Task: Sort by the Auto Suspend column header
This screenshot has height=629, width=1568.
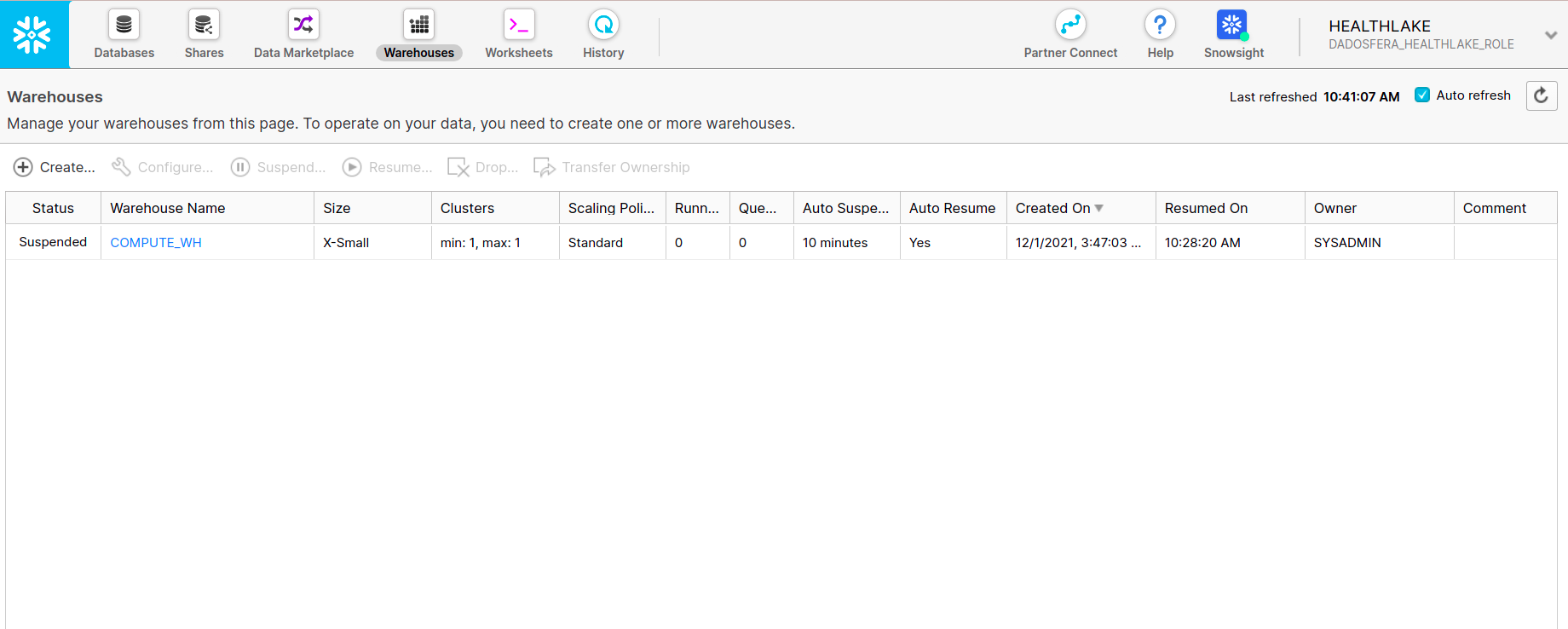Action: [x=846, y=208]
